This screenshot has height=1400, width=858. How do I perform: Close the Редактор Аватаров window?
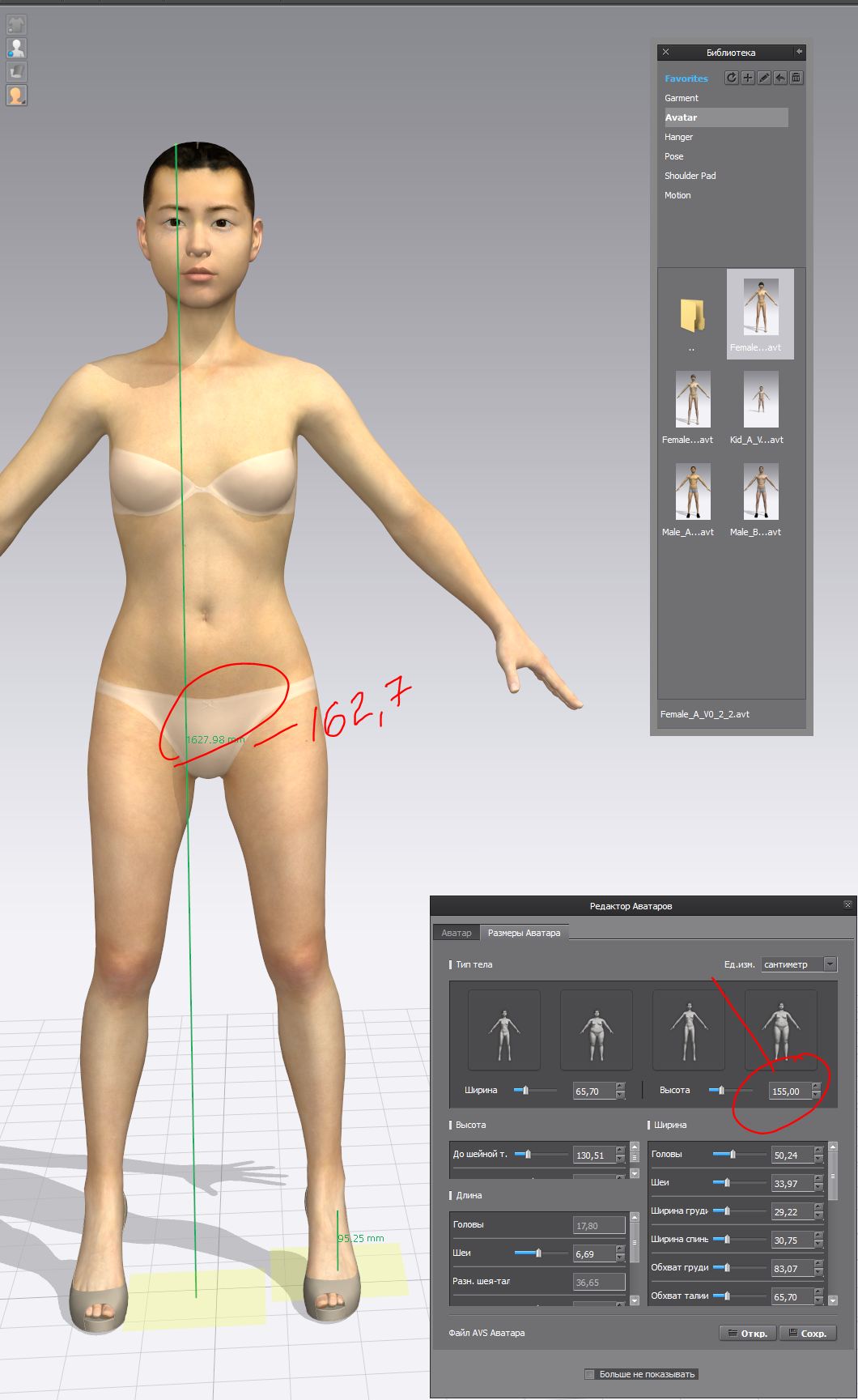pyautogui.click(x=847, y=904)
